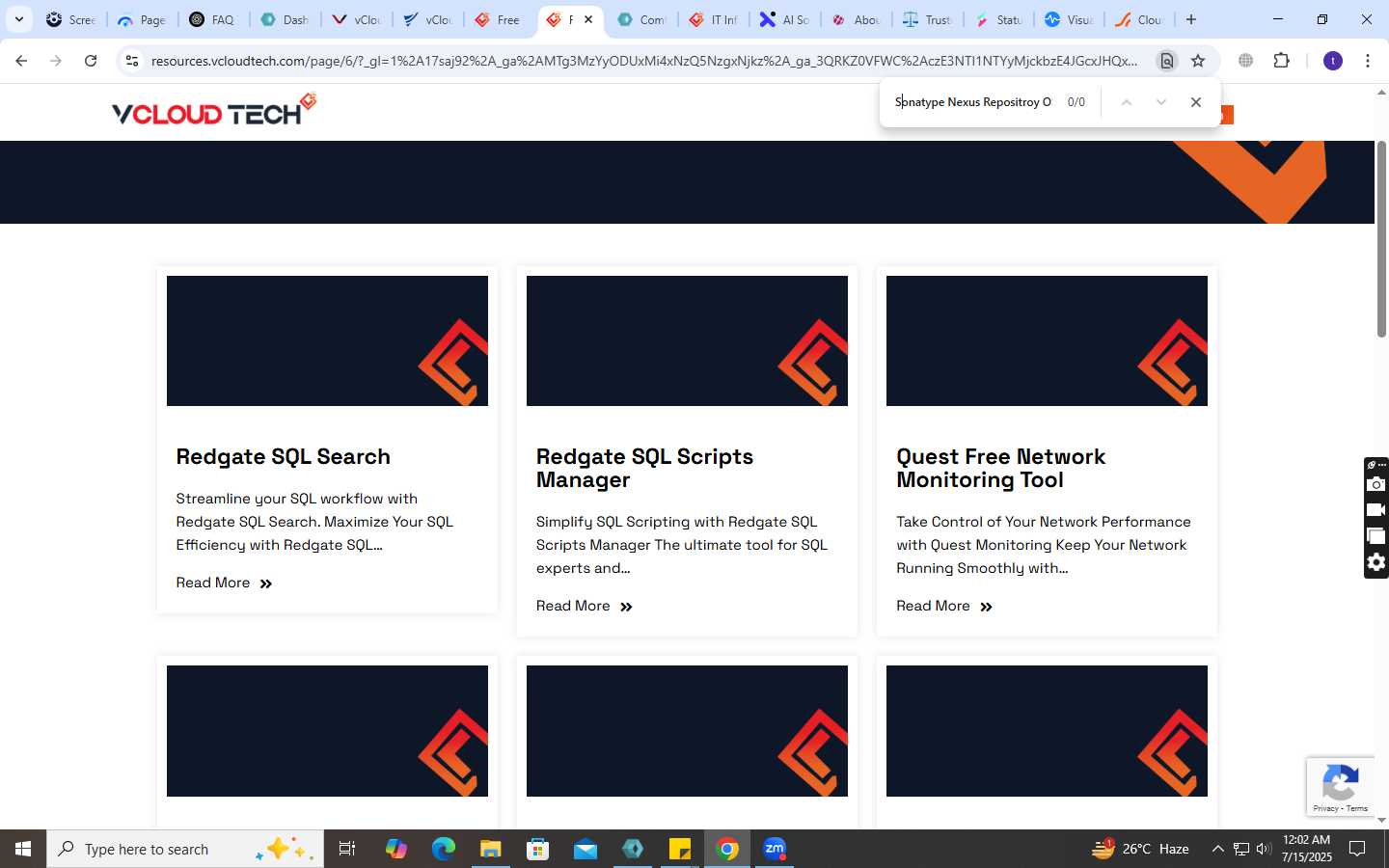Image resolution: width=1389 pixels, height=868 pixels.
Task: Close the active browser tab
Action: pos(588,19)
